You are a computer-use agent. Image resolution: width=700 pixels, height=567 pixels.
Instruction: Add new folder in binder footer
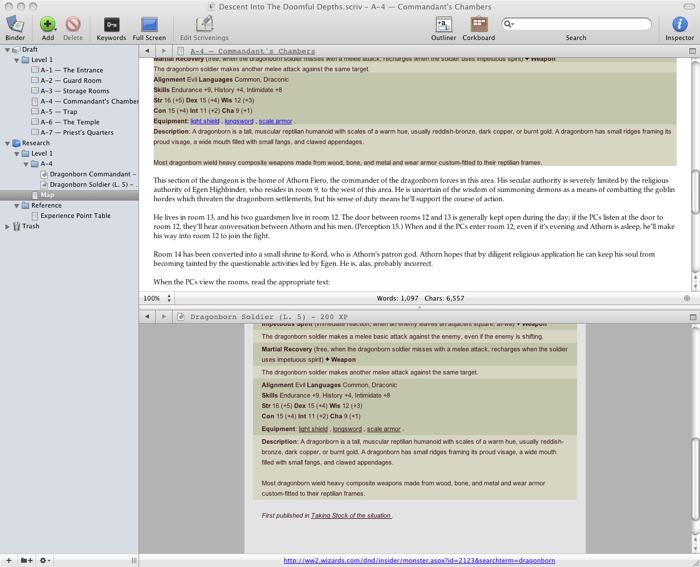(26, 560)
